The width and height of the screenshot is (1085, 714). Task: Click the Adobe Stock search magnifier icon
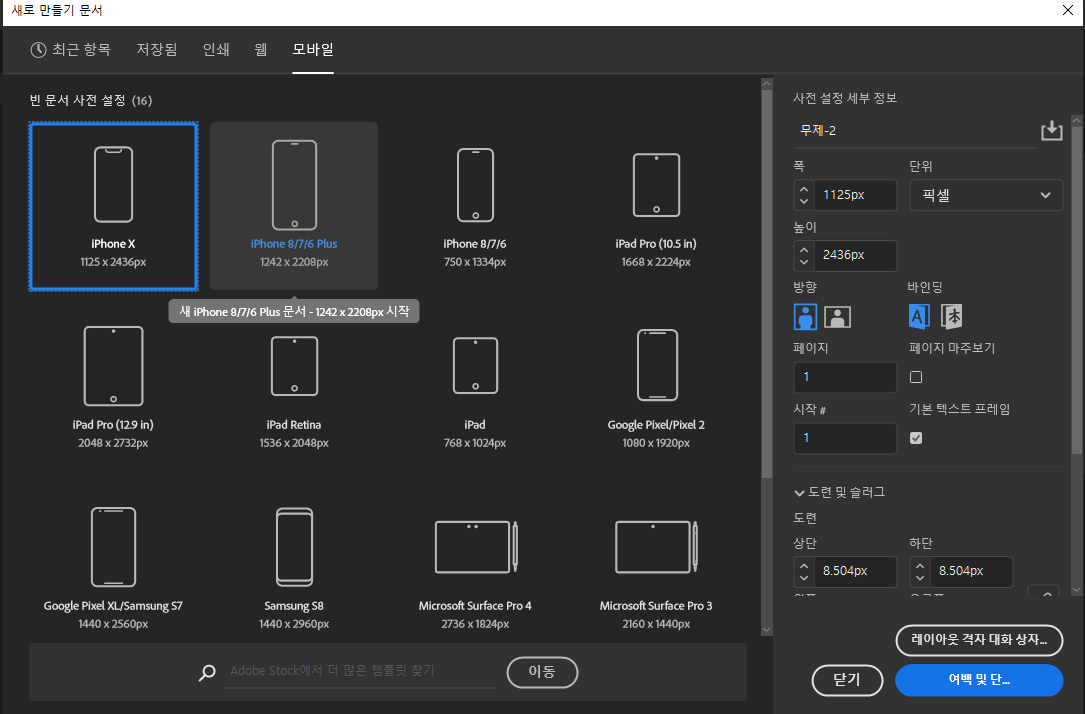click(x=207, y=672)
